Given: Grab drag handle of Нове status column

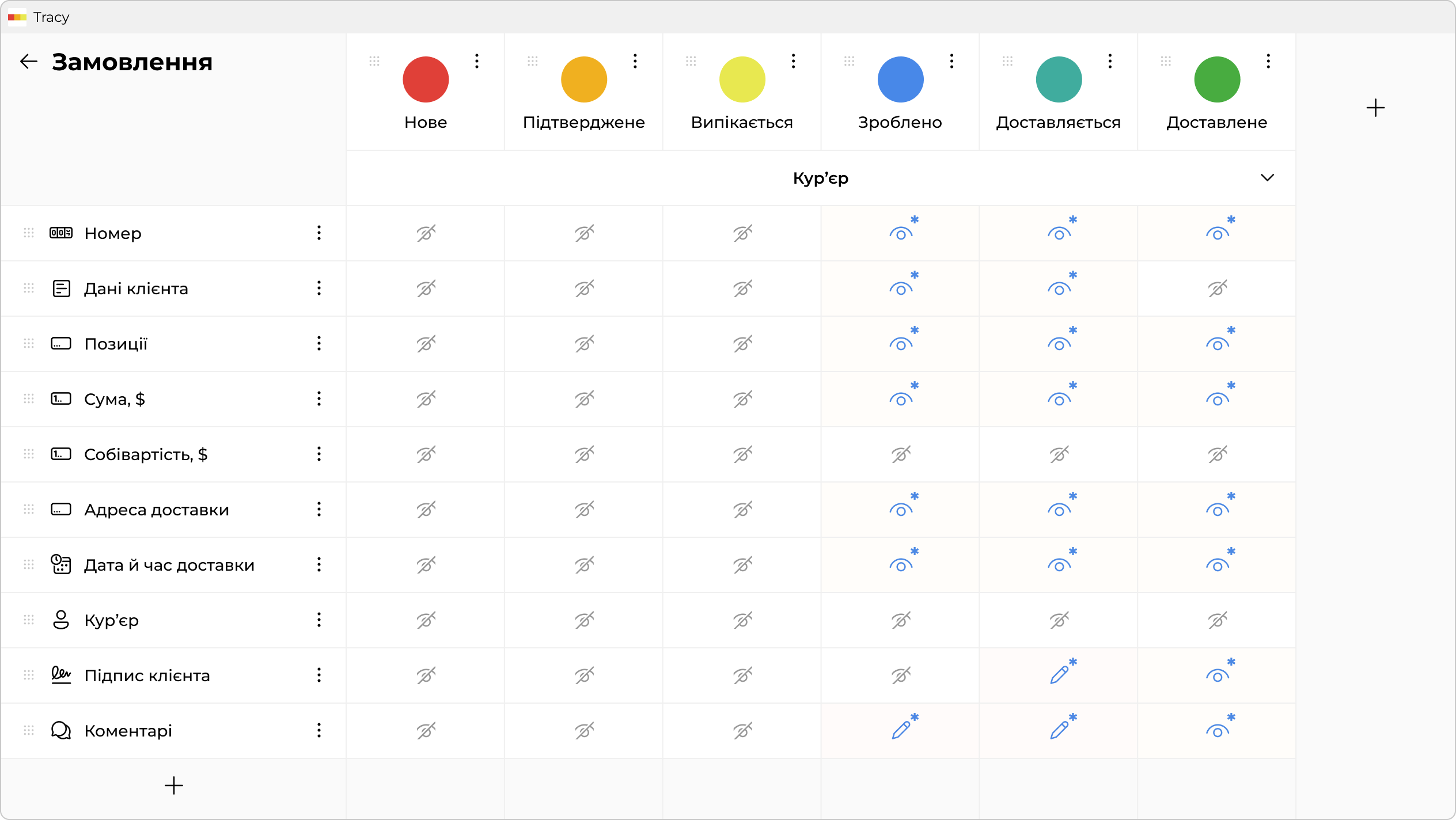Looking at the screenshot, I should [x=374, y=61].
